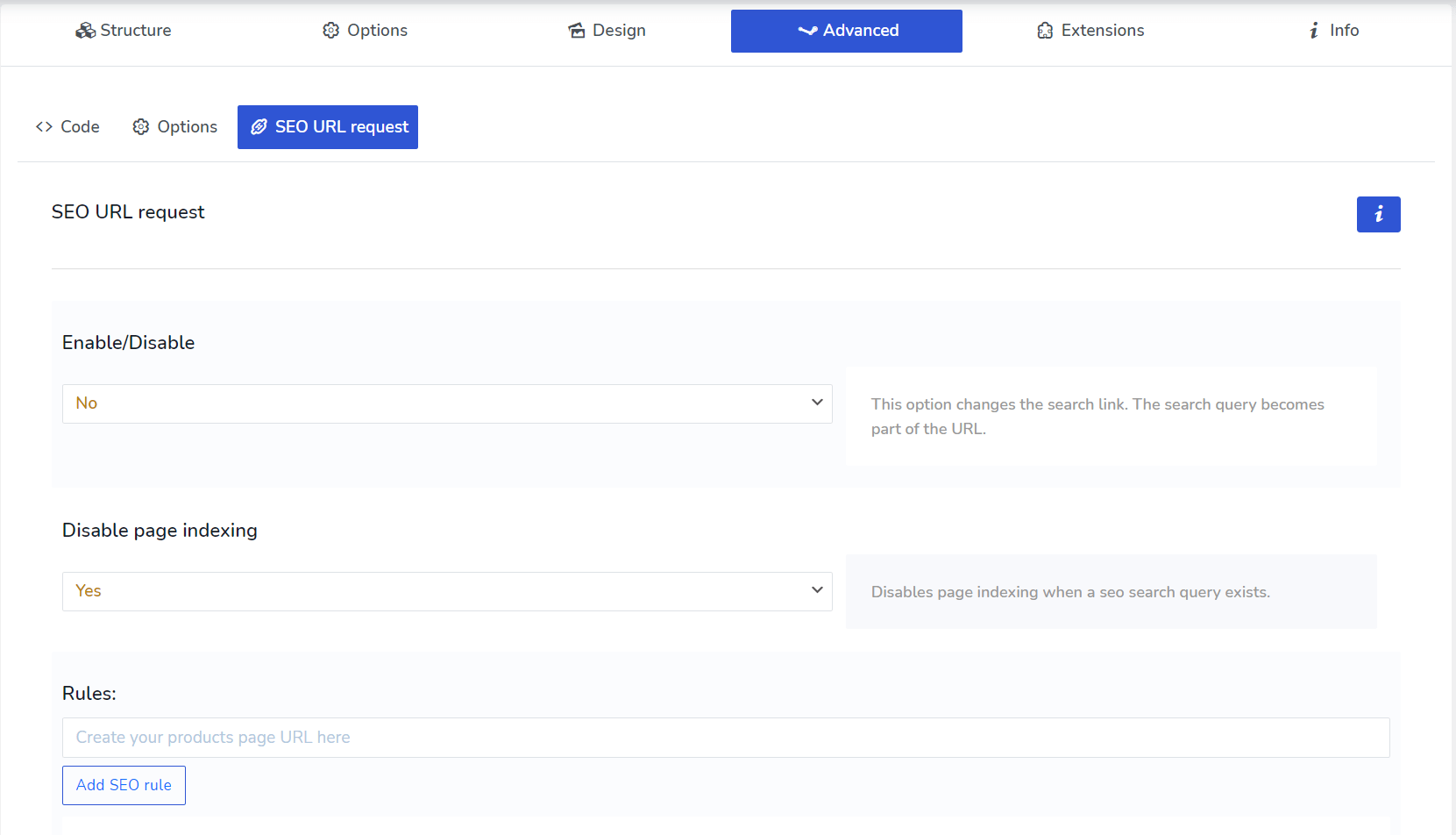Click the blue info icon button
This screenshot has height=835, width=1456.
[x=1378, y=214]
